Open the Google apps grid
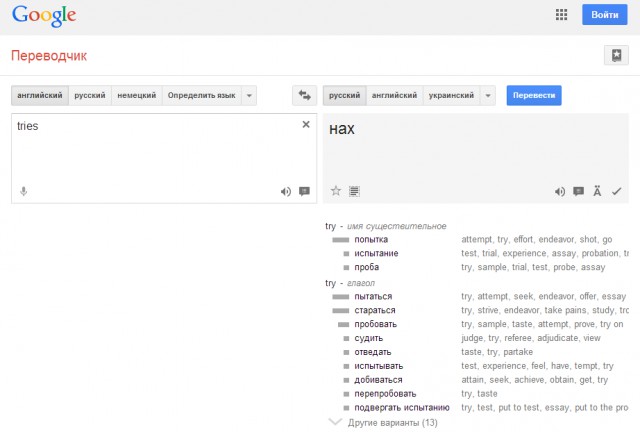 pos(561,15)
